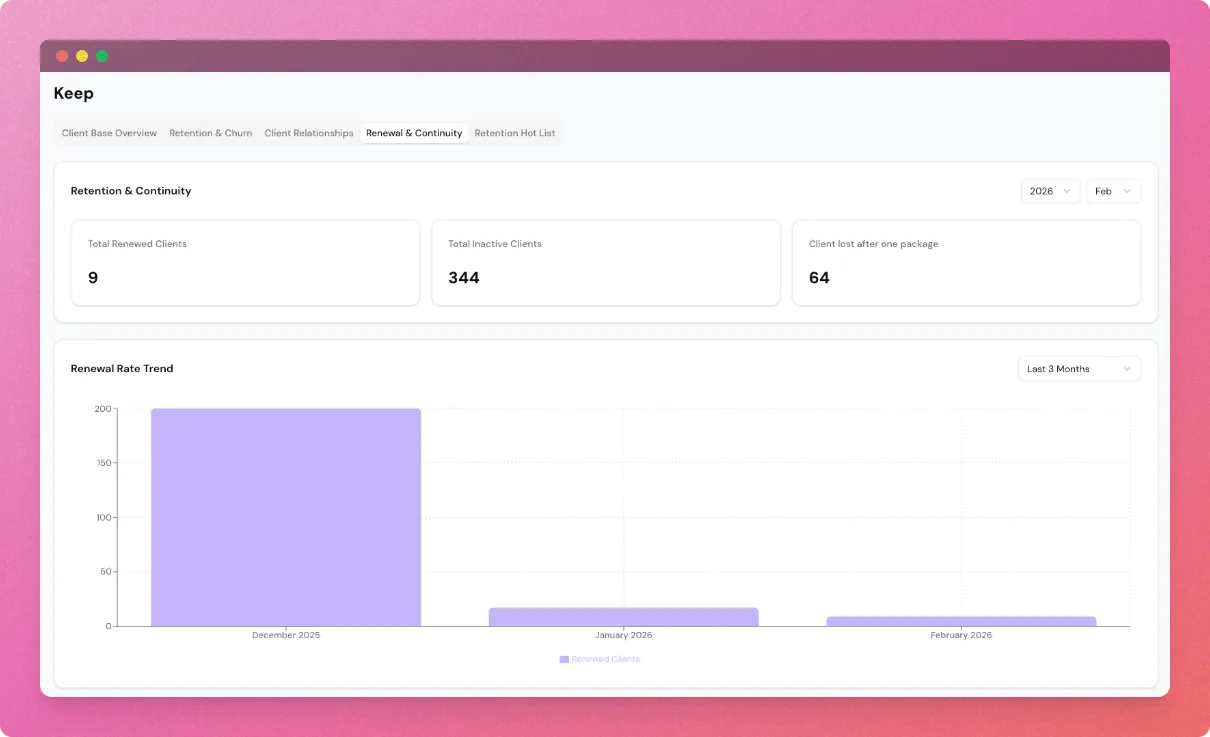Click the purple legend color square
Viewport: 1210px width, 737px height.
[564, 660]
